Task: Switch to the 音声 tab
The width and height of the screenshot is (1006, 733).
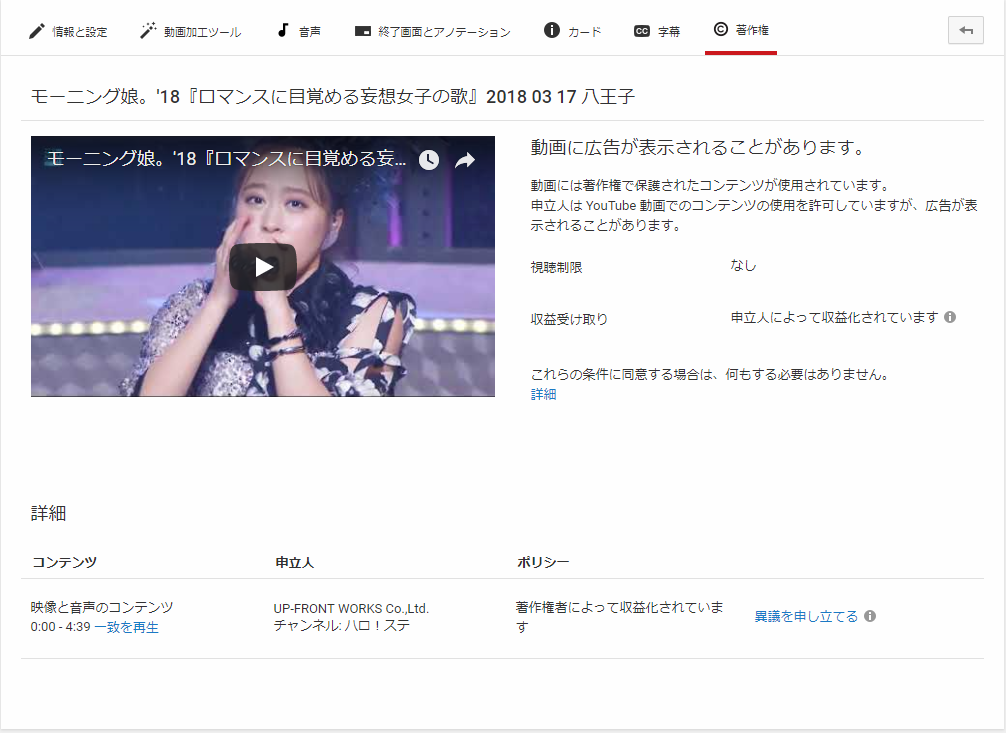Action: 299,31
